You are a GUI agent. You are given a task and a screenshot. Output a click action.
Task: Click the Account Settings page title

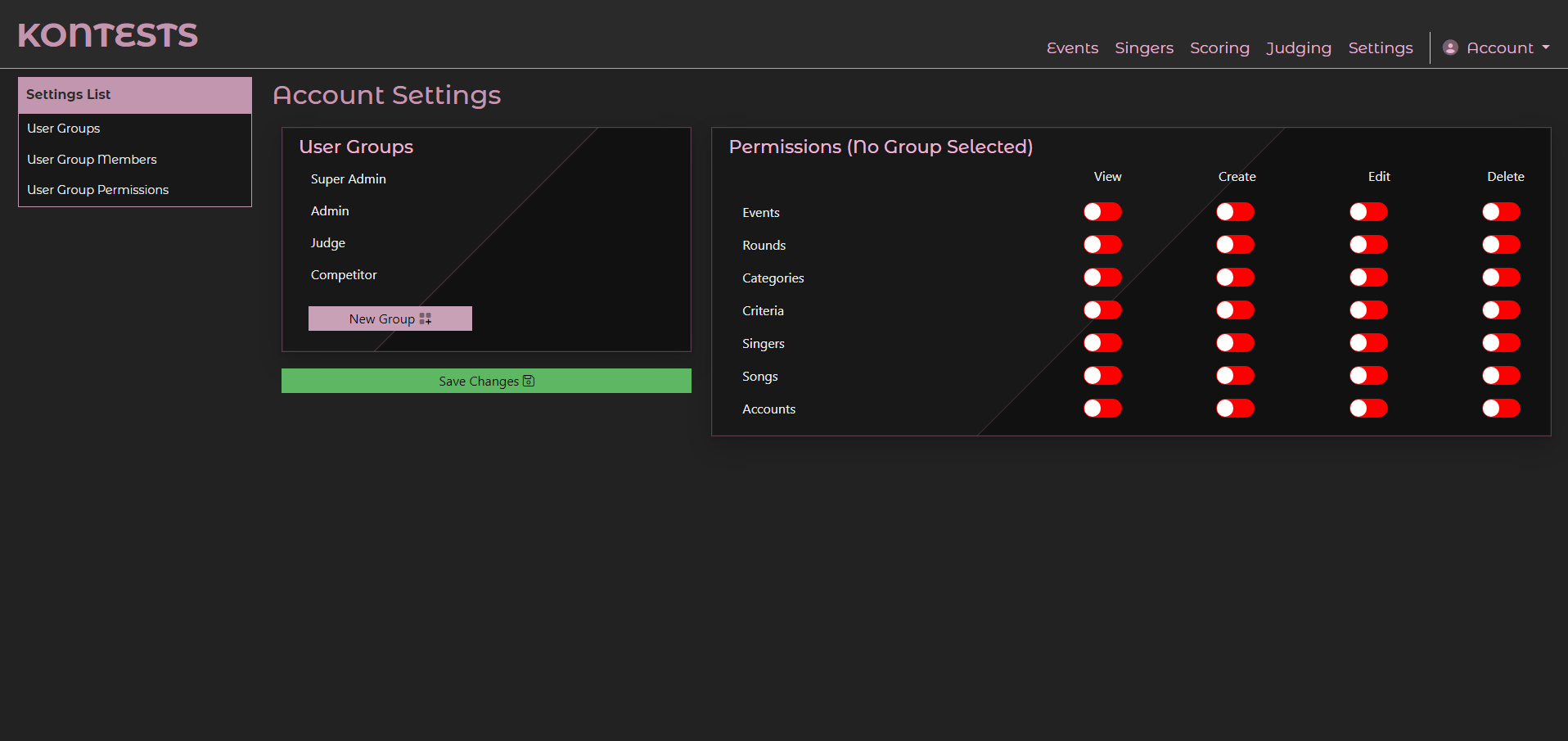click(386, 95)
